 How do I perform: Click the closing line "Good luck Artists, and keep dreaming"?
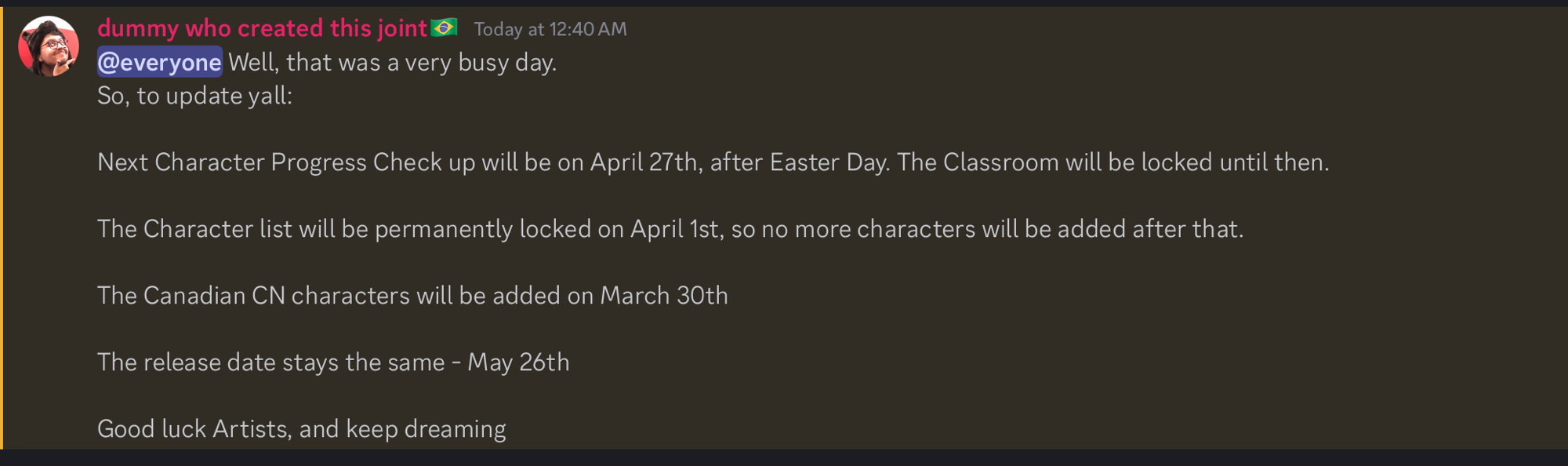point(301,429)
